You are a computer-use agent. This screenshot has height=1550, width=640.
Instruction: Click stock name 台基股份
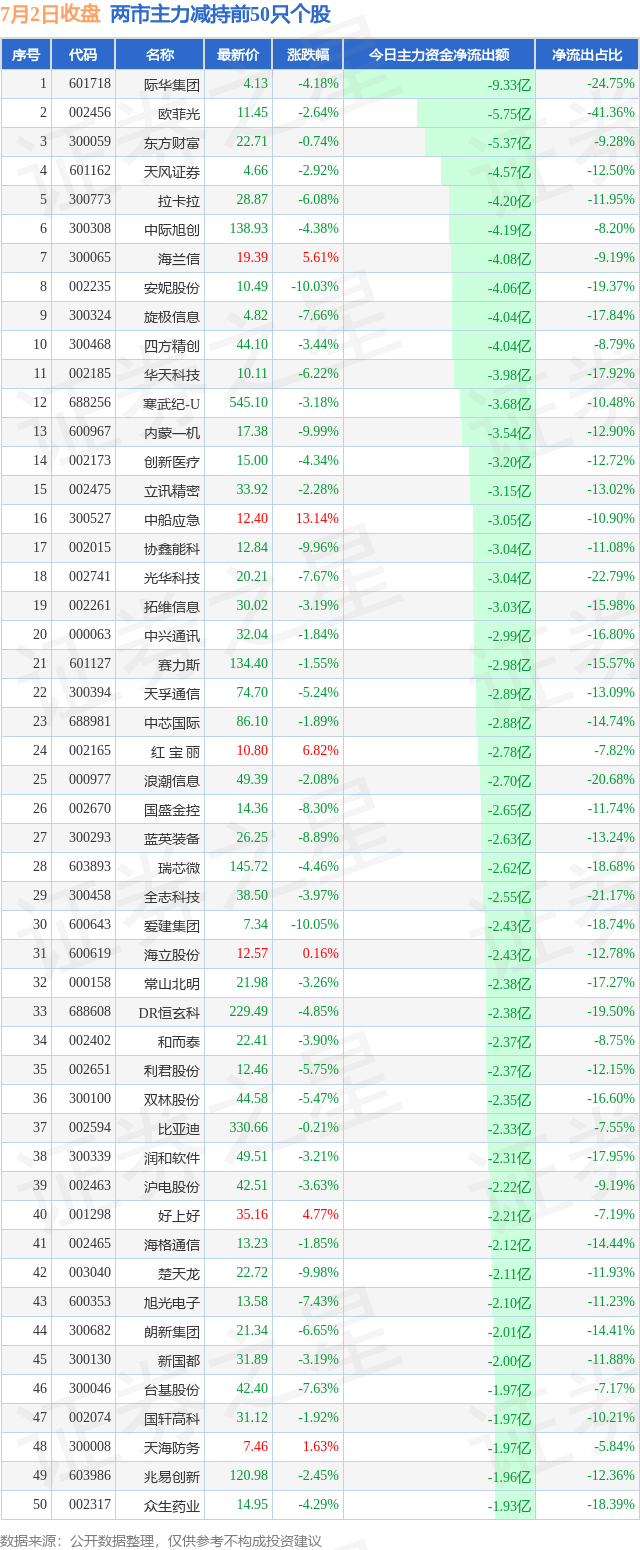coord(172,1389)
